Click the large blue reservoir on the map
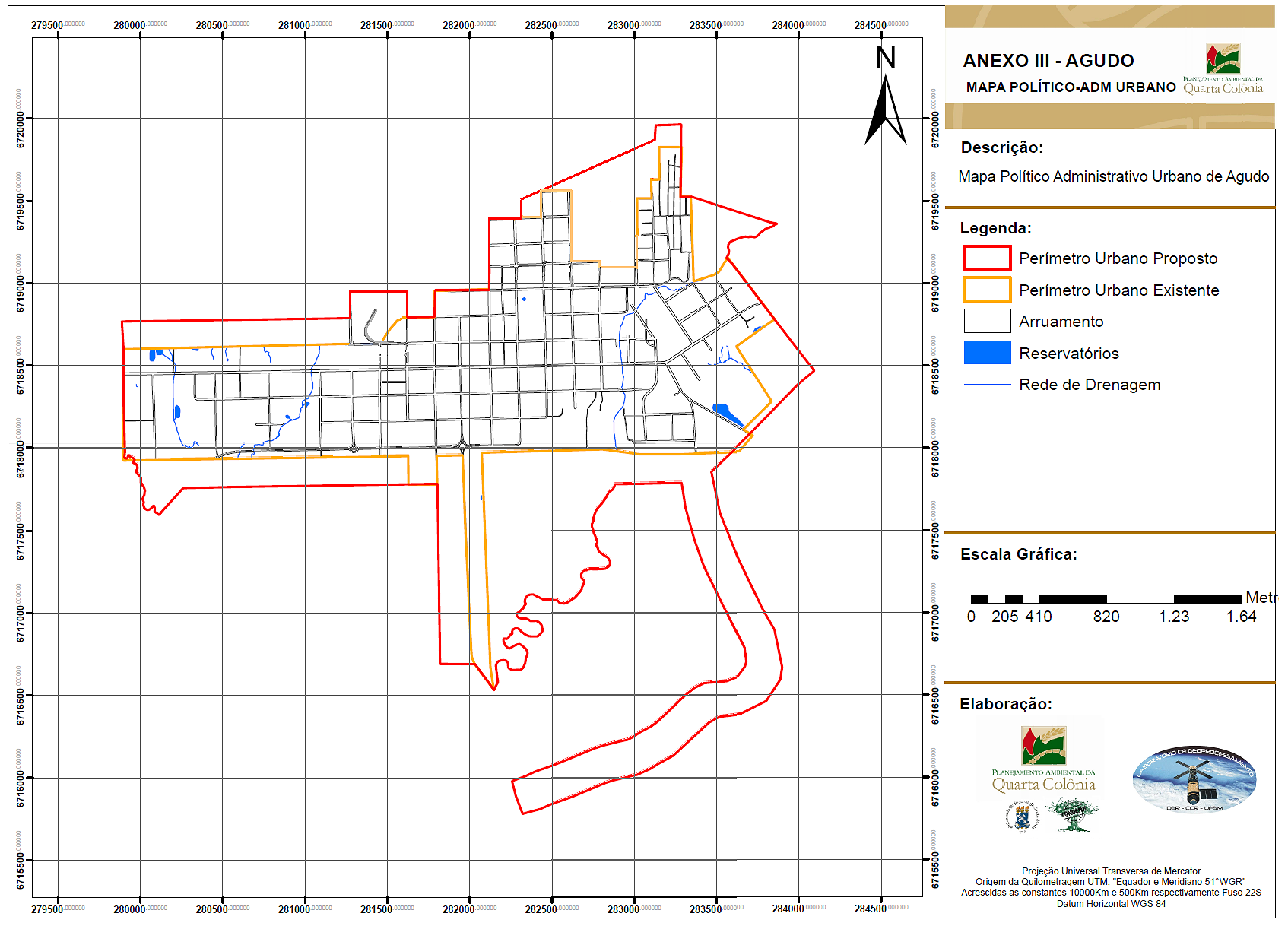Viewport: 1288px width, 926px height. [727, 414]
